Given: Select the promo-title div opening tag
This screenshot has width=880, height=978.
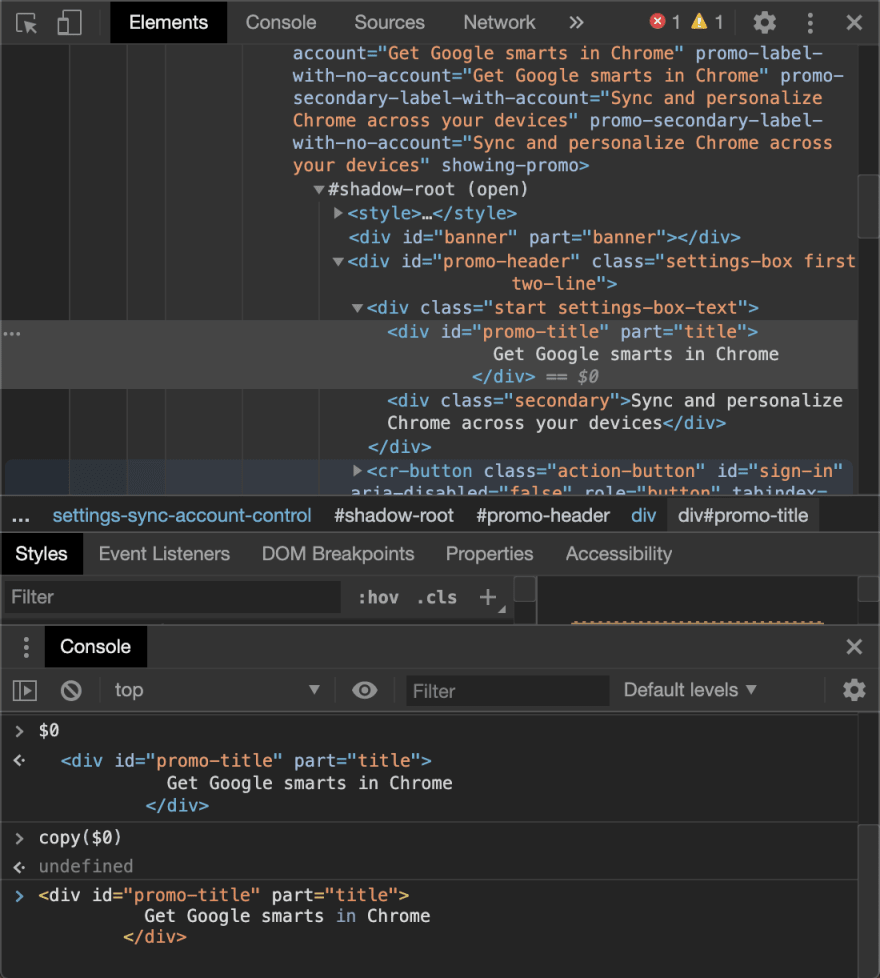Looking at the screenshot, I should [572, 332].
